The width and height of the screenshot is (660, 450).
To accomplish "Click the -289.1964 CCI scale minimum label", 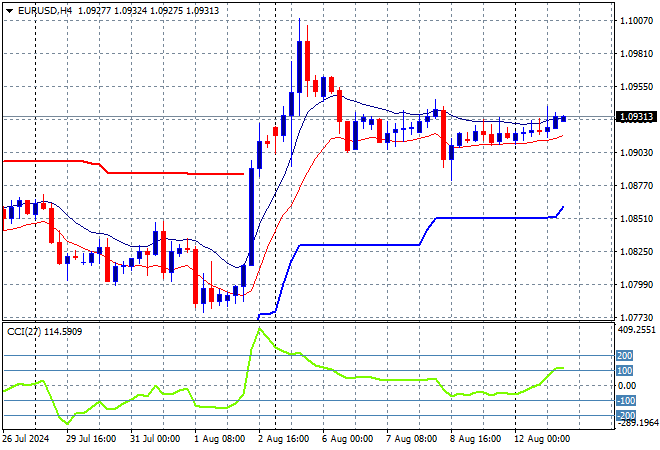I will pos(638,423).
